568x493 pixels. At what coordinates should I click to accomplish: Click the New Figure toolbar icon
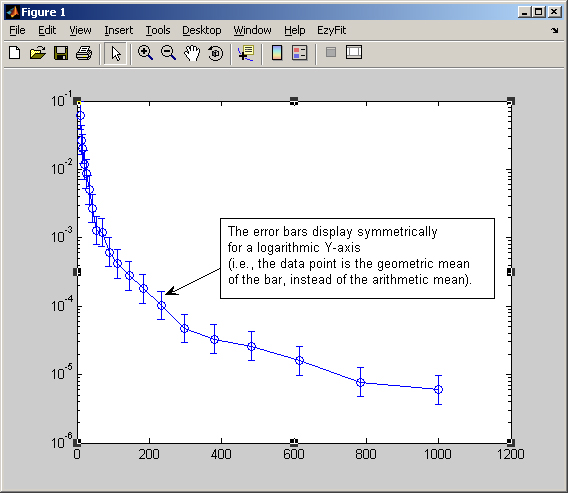coord(14,53)
